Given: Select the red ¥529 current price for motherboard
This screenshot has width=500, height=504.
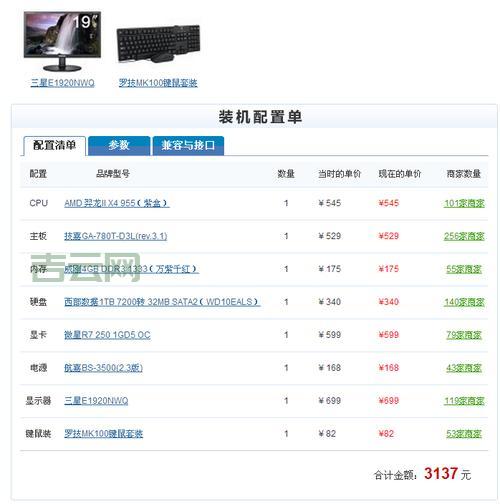Looking at the screenshot, I should click(x=389, y=236).
